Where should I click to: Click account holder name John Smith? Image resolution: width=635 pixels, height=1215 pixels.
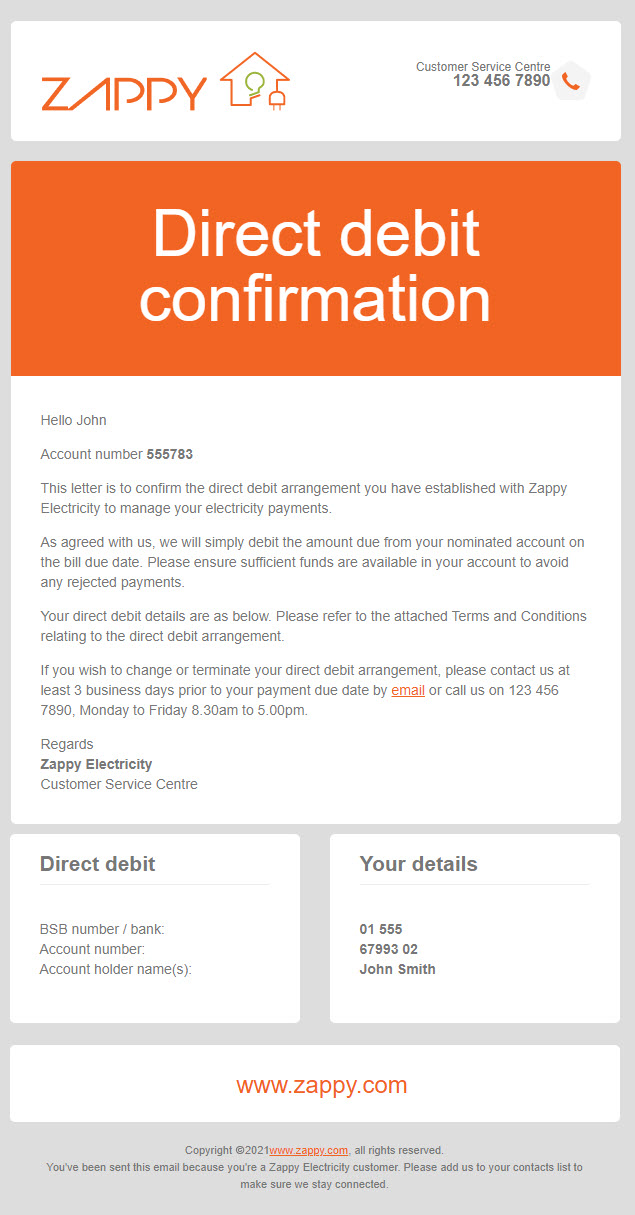[398, 969]
